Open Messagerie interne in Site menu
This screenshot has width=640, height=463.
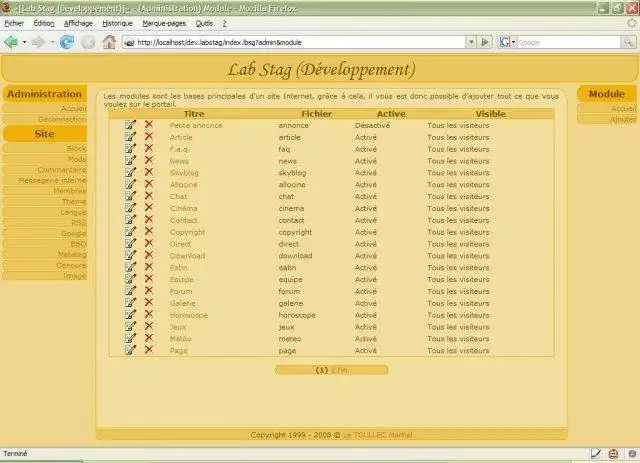[x=52, y=180]
